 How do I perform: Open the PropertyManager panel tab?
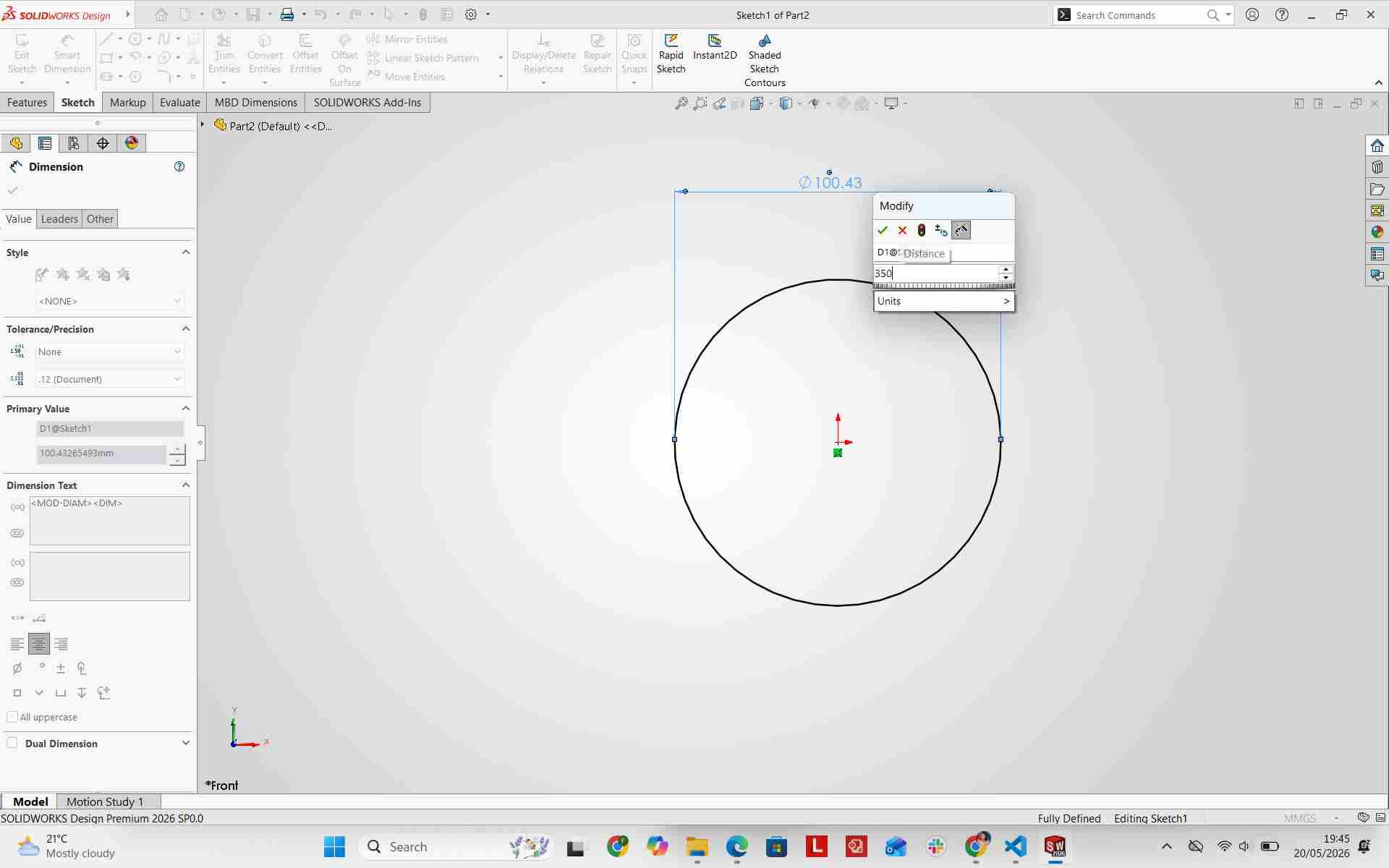click(x=45, y=143)
